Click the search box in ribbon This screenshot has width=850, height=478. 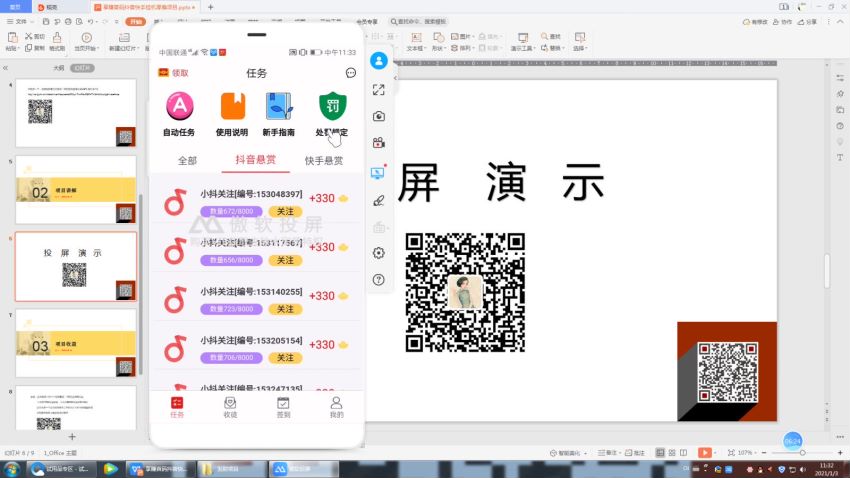click(x=418, y=22)
